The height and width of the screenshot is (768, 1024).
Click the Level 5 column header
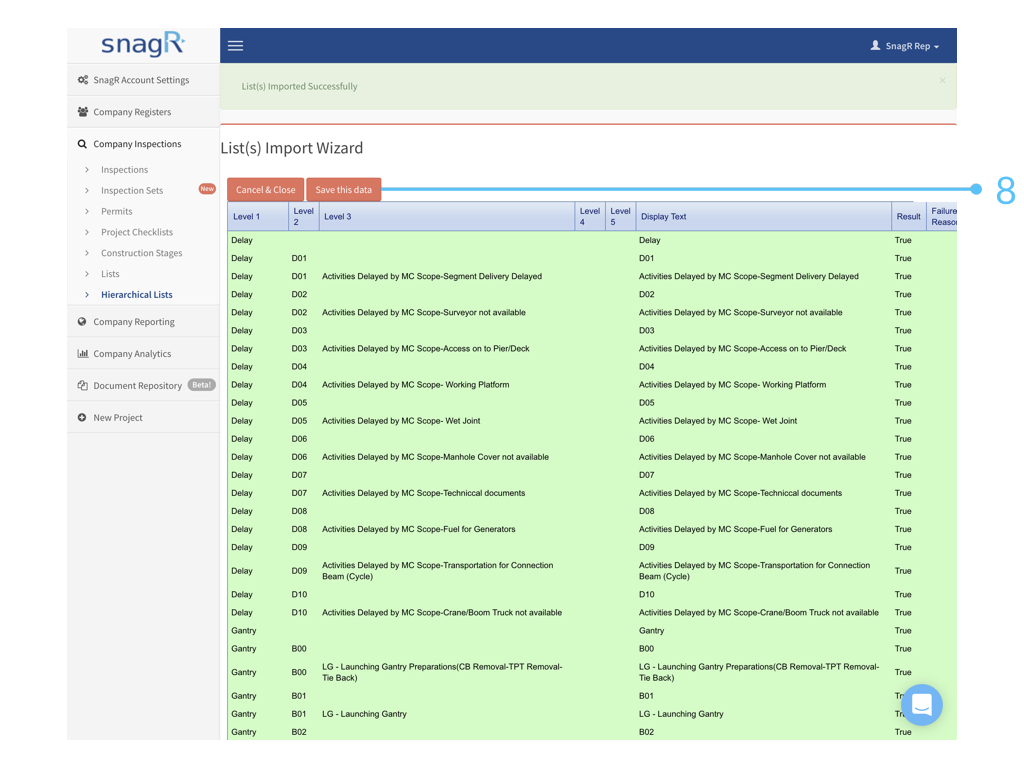pos(620,217)
